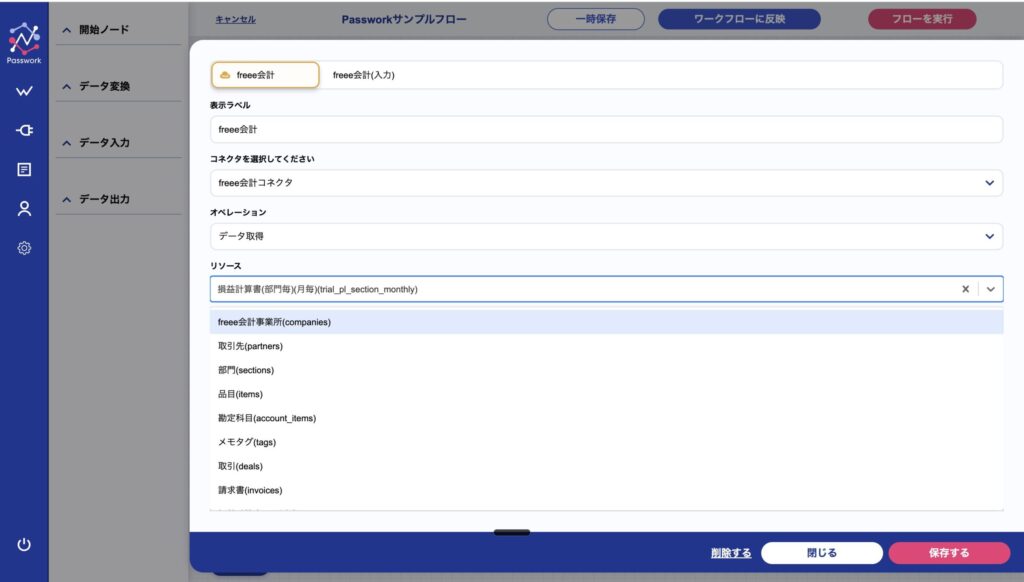Select 取引先(partners) from resource list
Screen dimensions: 1024x582
click(251, 346)
